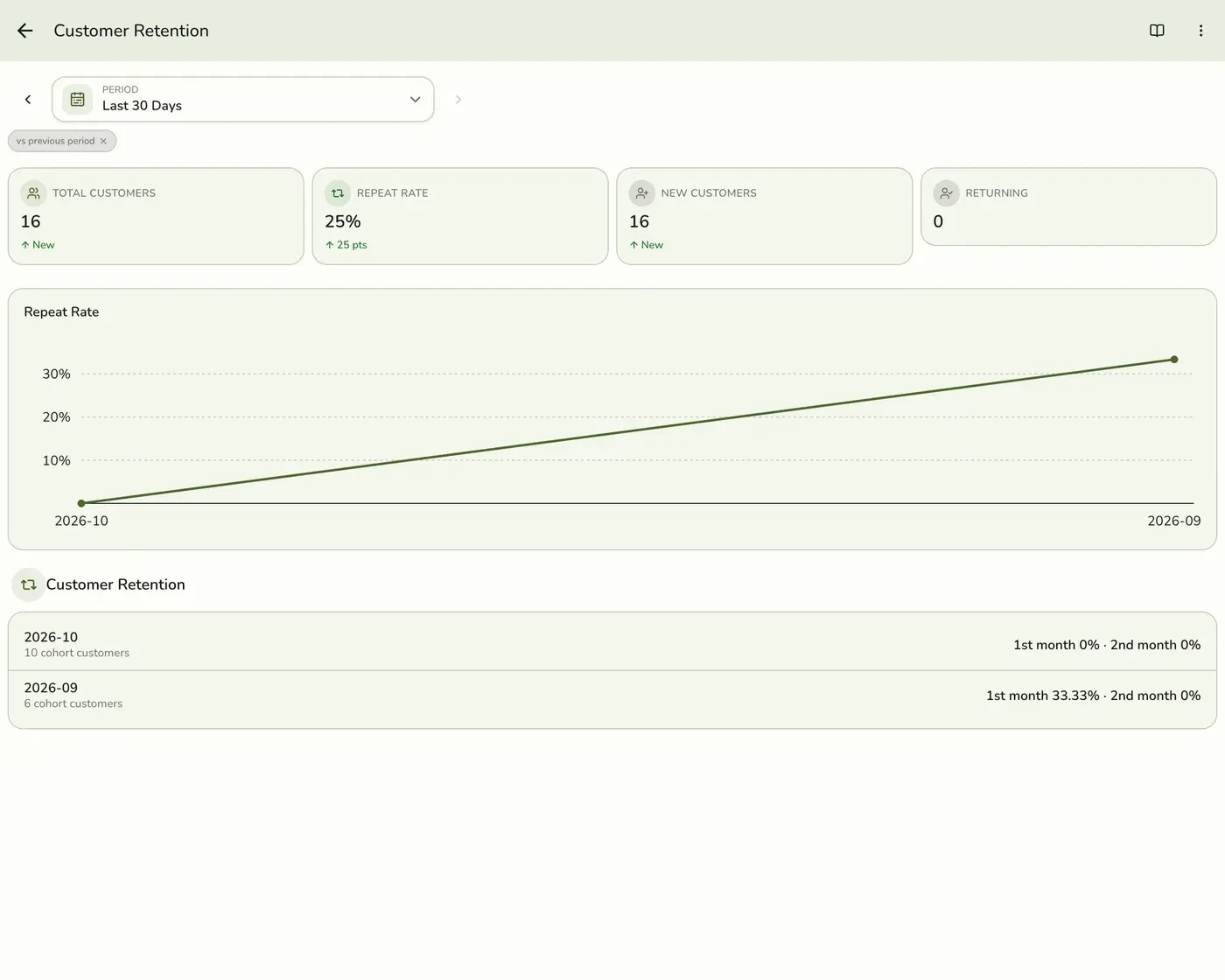Click the 'Customer Retention' page title
This screenshot has width=1225, height=980.
tap(131, 31)
